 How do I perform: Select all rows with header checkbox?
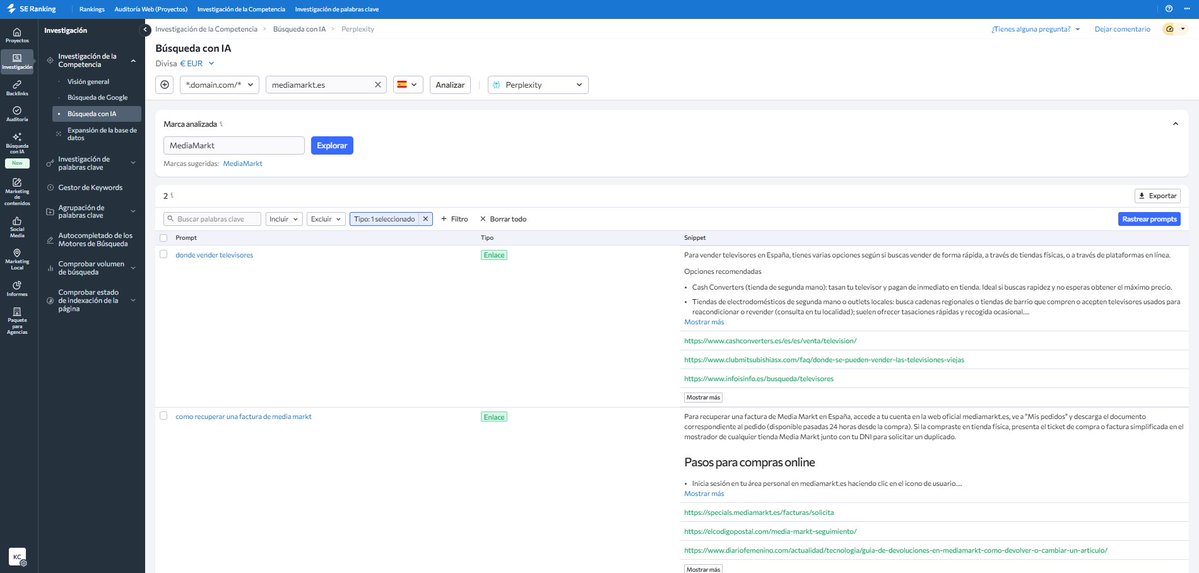[163, 238]
